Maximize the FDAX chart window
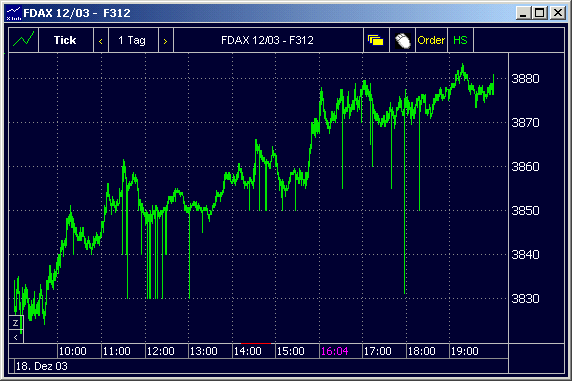The width and height of the screenshot is (572, 381). [x=540, y=13]
